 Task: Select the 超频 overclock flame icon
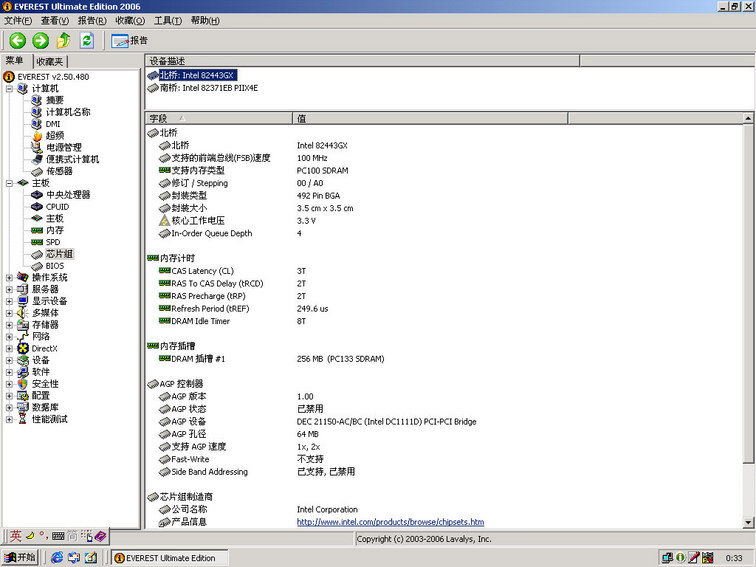[37, 136]
